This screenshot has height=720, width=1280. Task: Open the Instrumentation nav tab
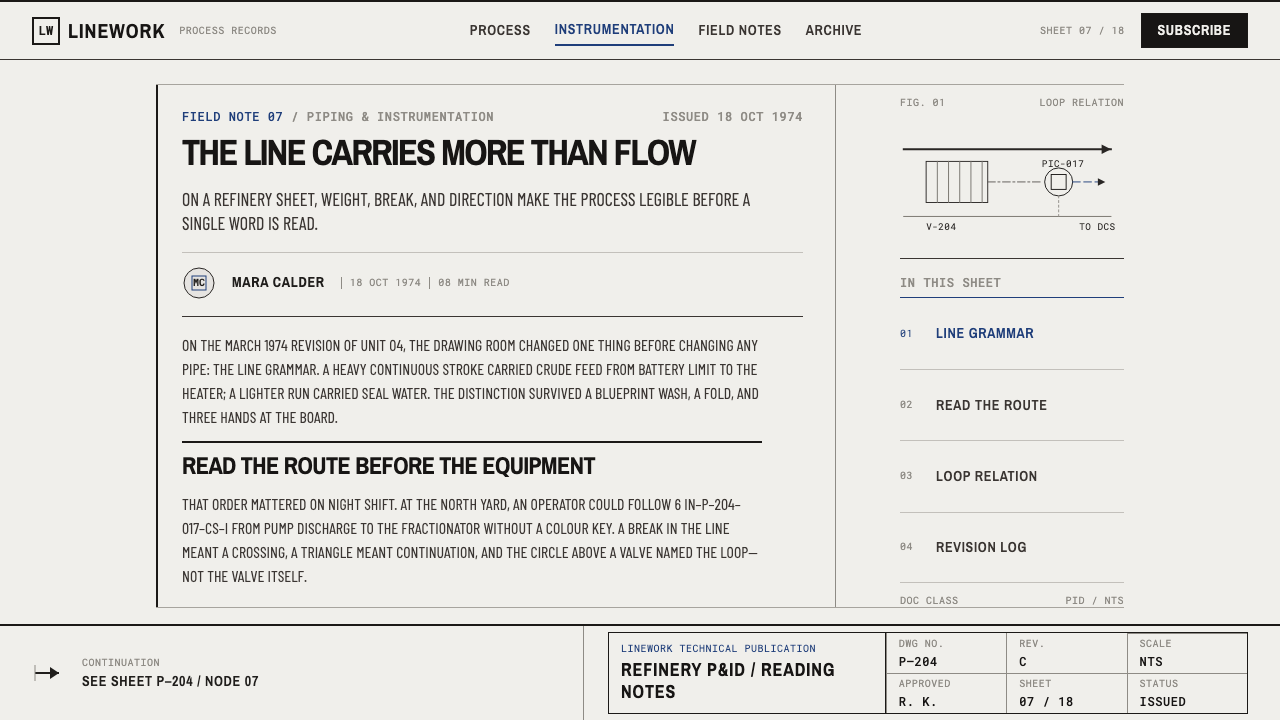(614, 30)
